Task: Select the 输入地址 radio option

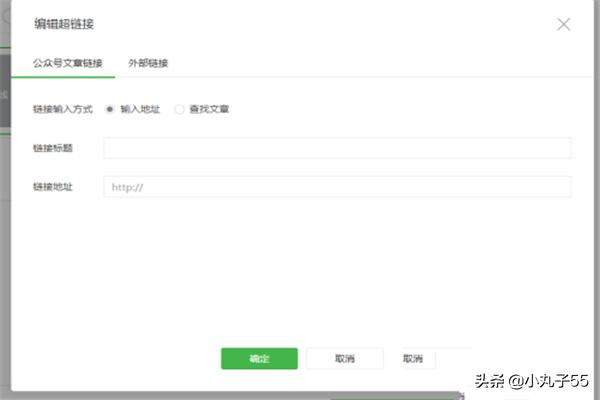Action: [109, 109]
